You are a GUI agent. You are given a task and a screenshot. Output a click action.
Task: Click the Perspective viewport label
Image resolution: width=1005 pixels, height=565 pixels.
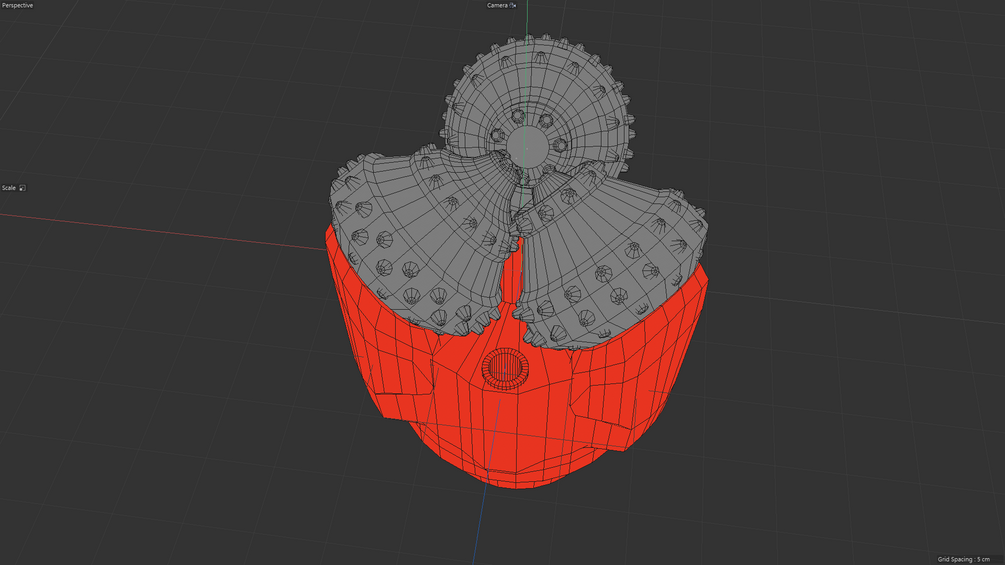coord(17,5)
